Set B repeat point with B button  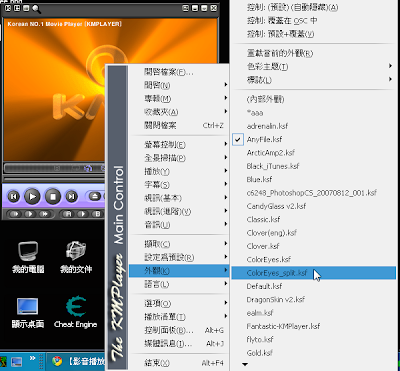click(x=98, y=214)
